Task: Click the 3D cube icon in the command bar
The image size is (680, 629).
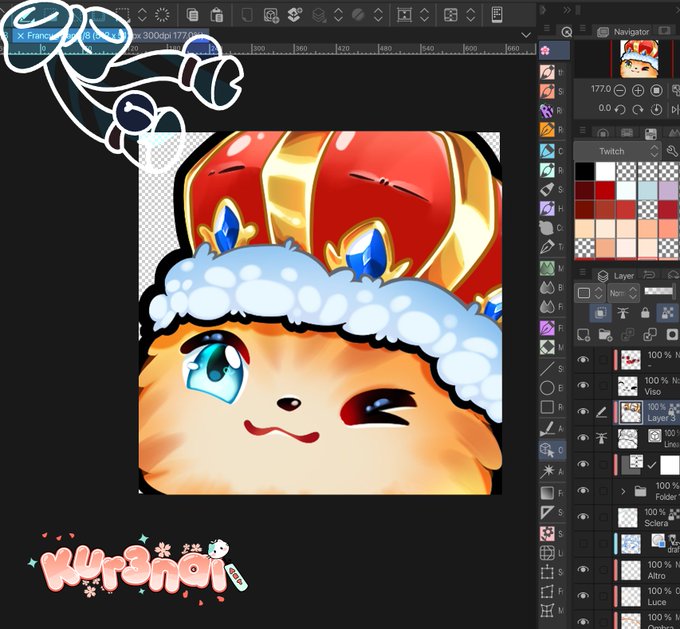Action: [271, 15]
